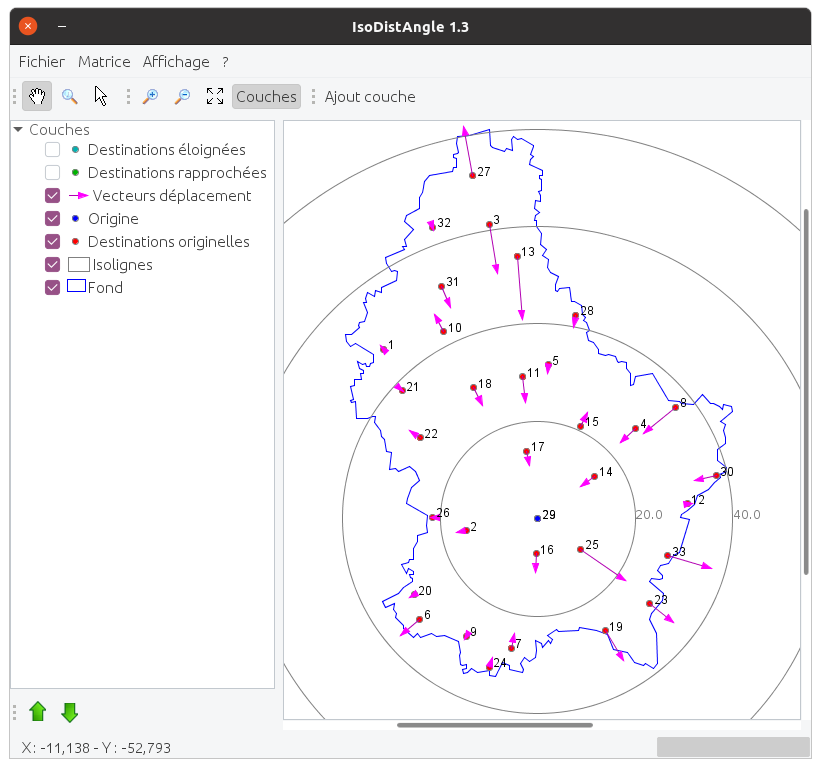
Task: Move layer up with green arrow
Action: coord(38,712)
